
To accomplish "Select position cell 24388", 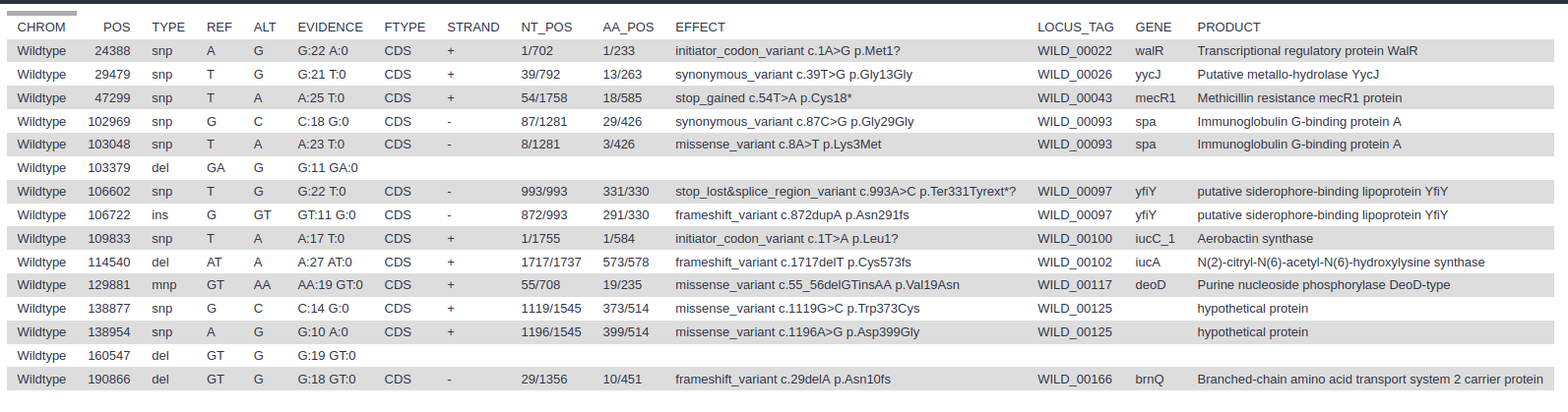I will click(x=112, y=51).
